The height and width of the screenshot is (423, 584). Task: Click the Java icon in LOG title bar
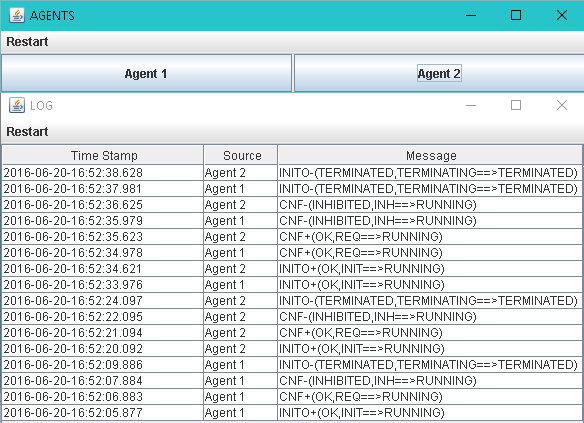[x=17, y=105]
